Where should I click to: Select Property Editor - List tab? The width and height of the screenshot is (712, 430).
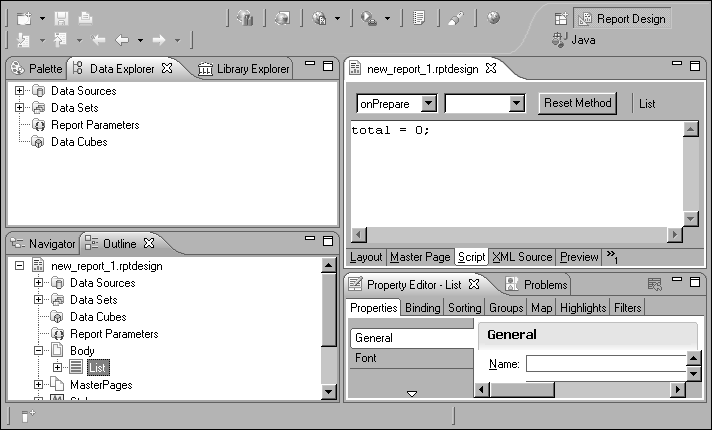pos(413,285)
